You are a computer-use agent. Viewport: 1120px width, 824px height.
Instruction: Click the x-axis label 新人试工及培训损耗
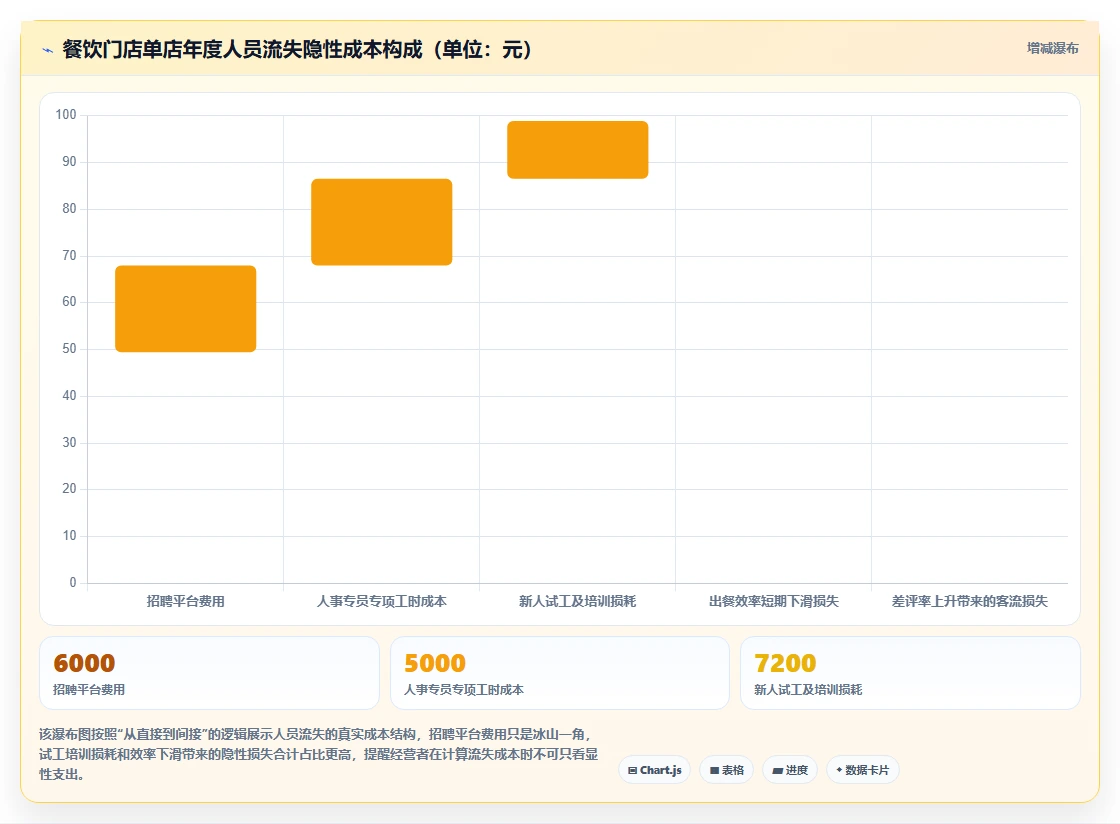click(577, 601)
